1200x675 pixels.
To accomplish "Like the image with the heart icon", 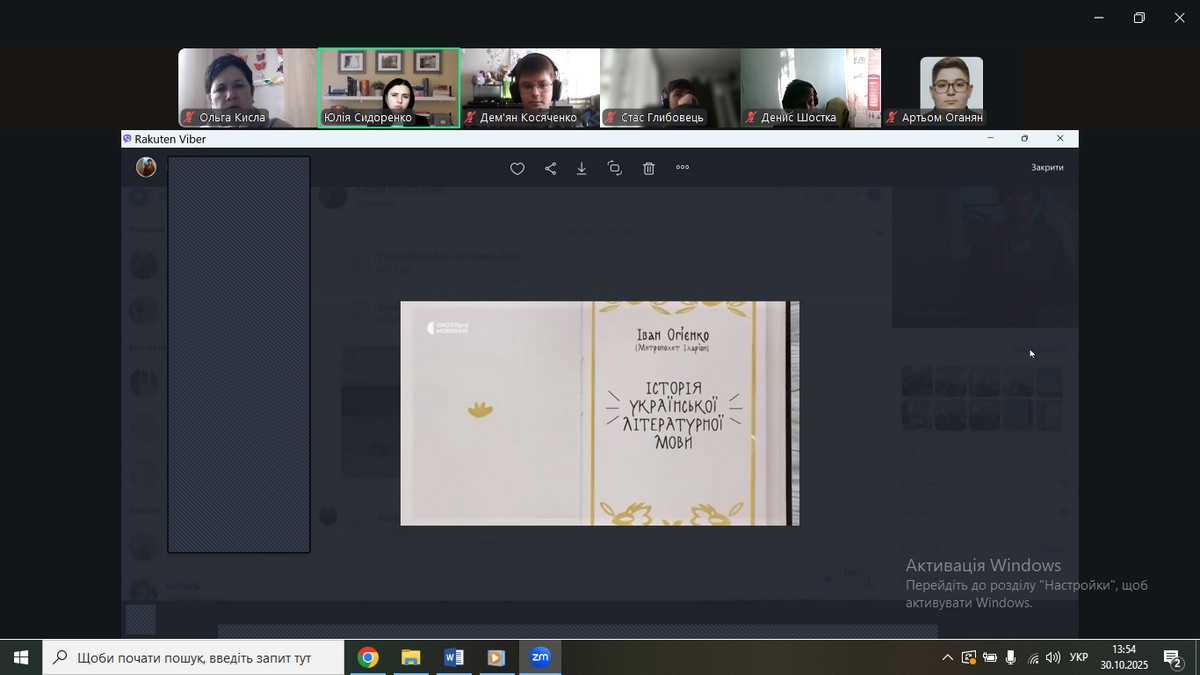I will pos(517,169).
